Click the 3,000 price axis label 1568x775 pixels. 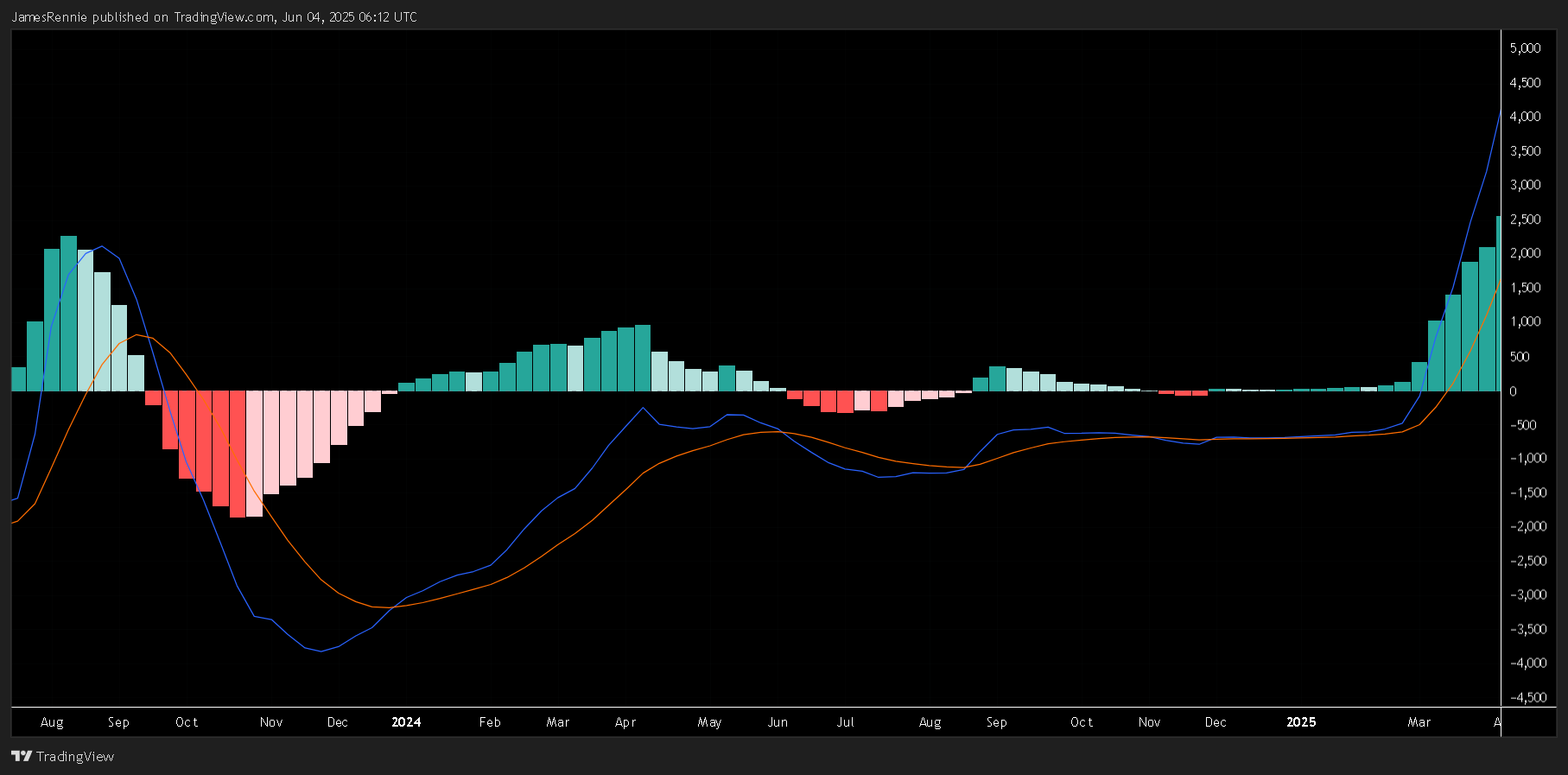1525,185
